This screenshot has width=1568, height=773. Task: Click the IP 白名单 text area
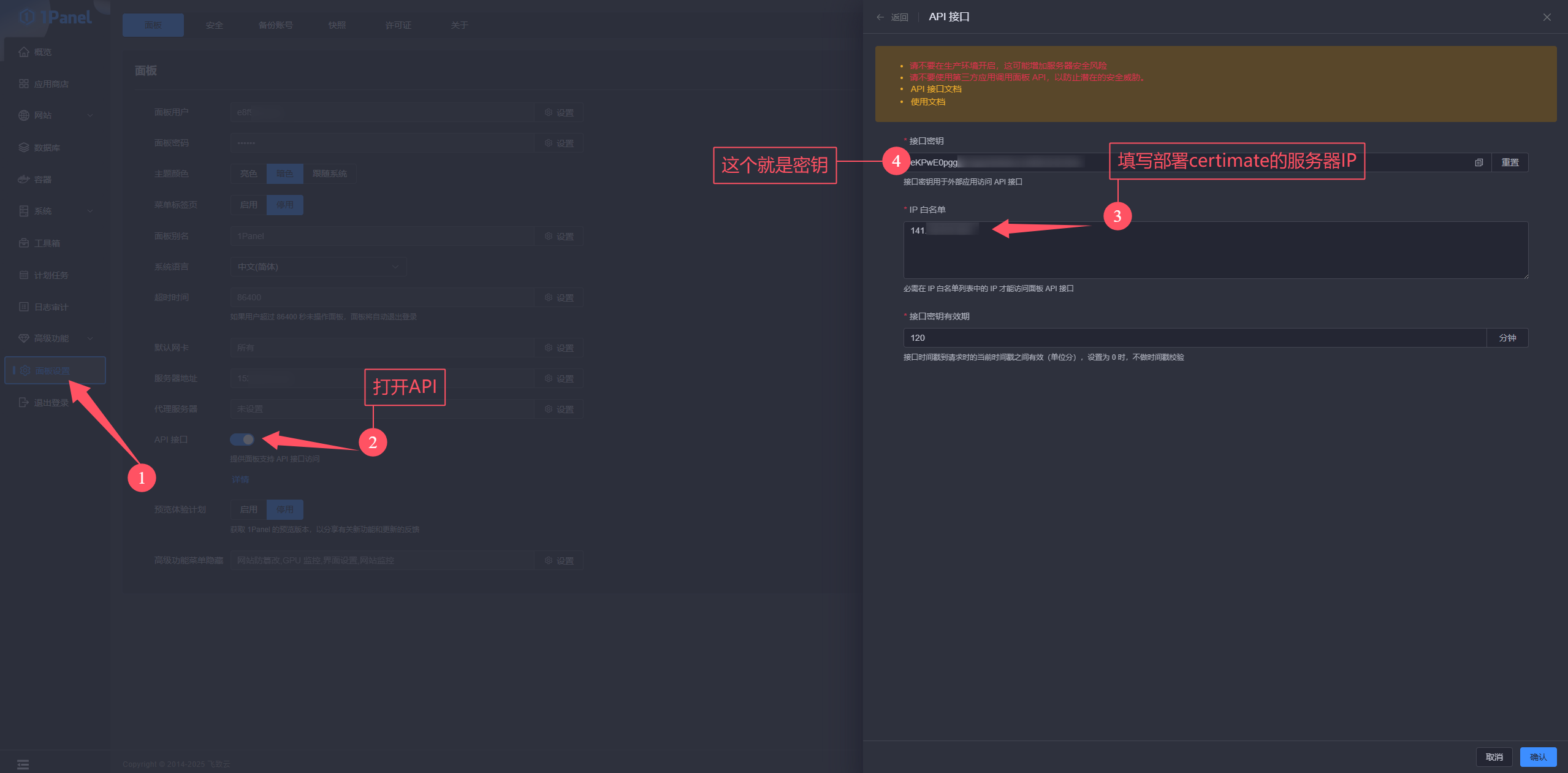(1216, 250)
